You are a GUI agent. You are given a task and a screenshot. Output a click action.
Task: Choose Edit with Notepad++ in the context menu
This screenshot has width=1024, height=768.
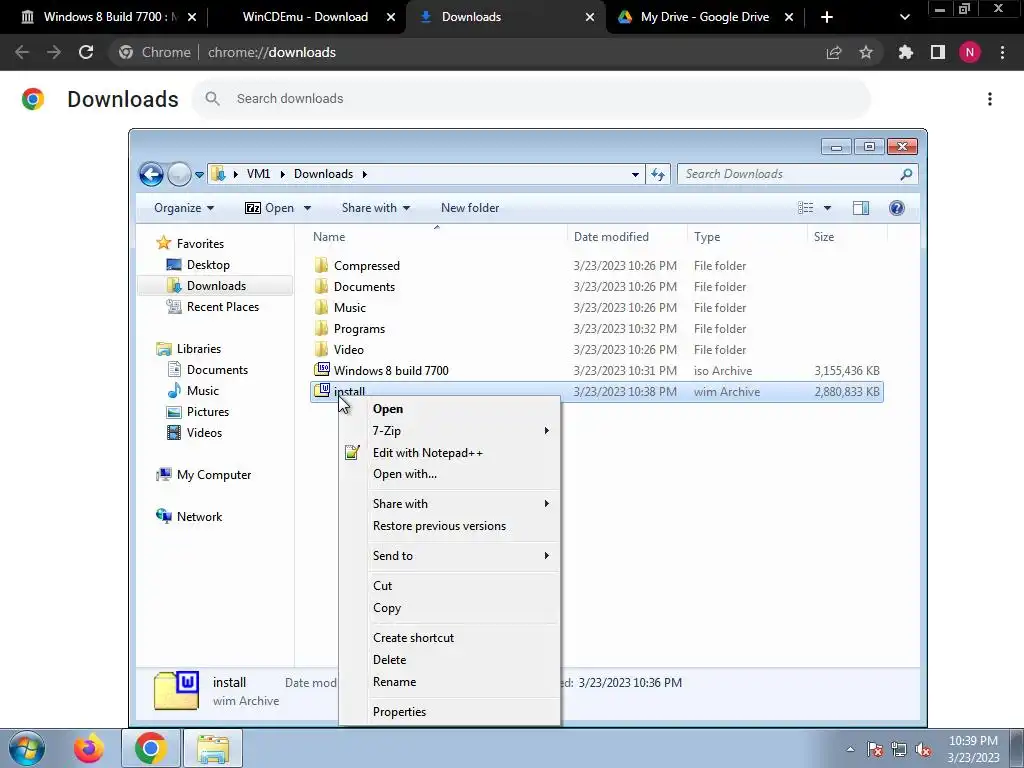449,453
